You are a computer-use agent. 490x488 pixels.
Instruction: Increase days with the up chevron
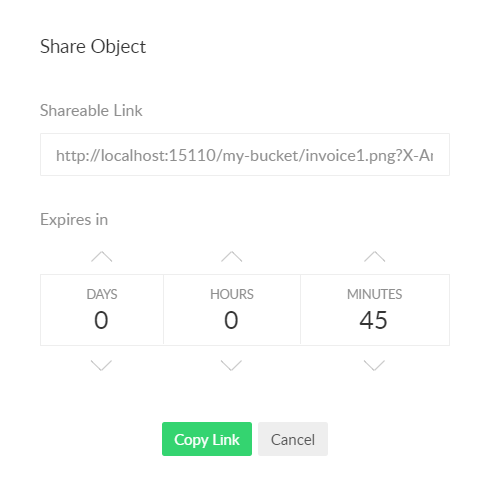(x=102, y=257)
